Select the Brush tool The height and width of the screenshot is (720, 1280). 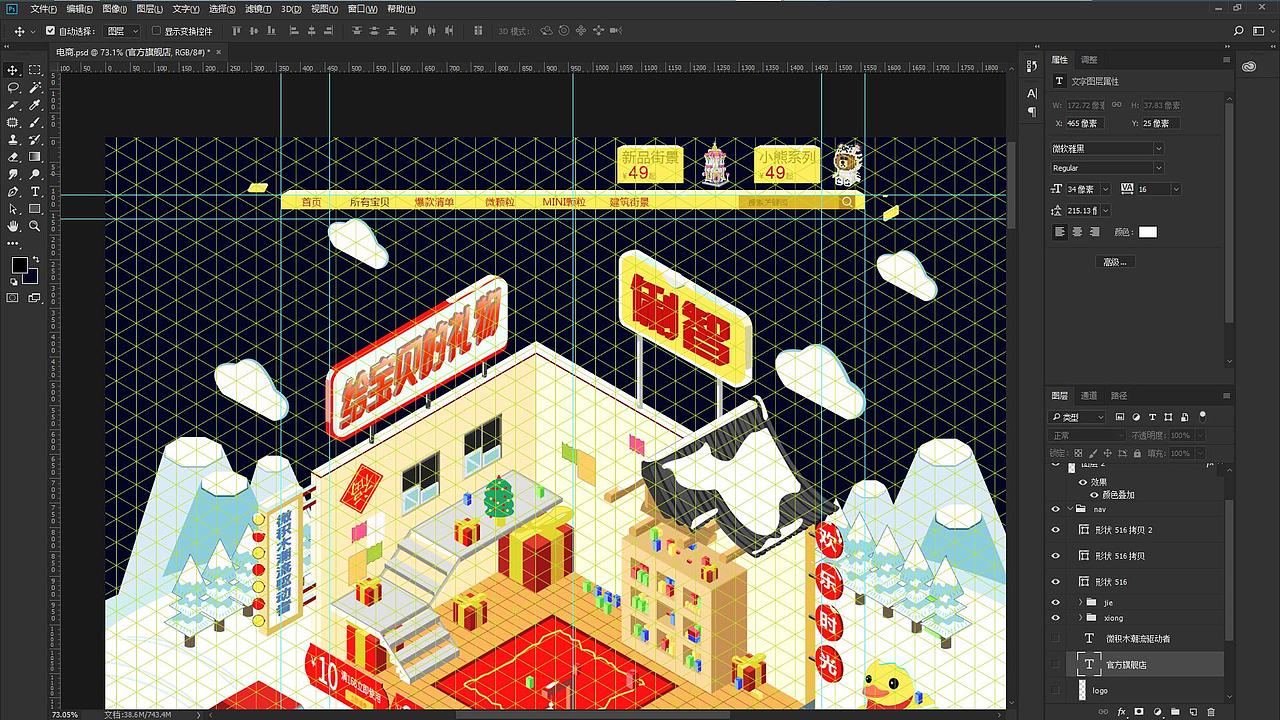(x=35, y=122)
